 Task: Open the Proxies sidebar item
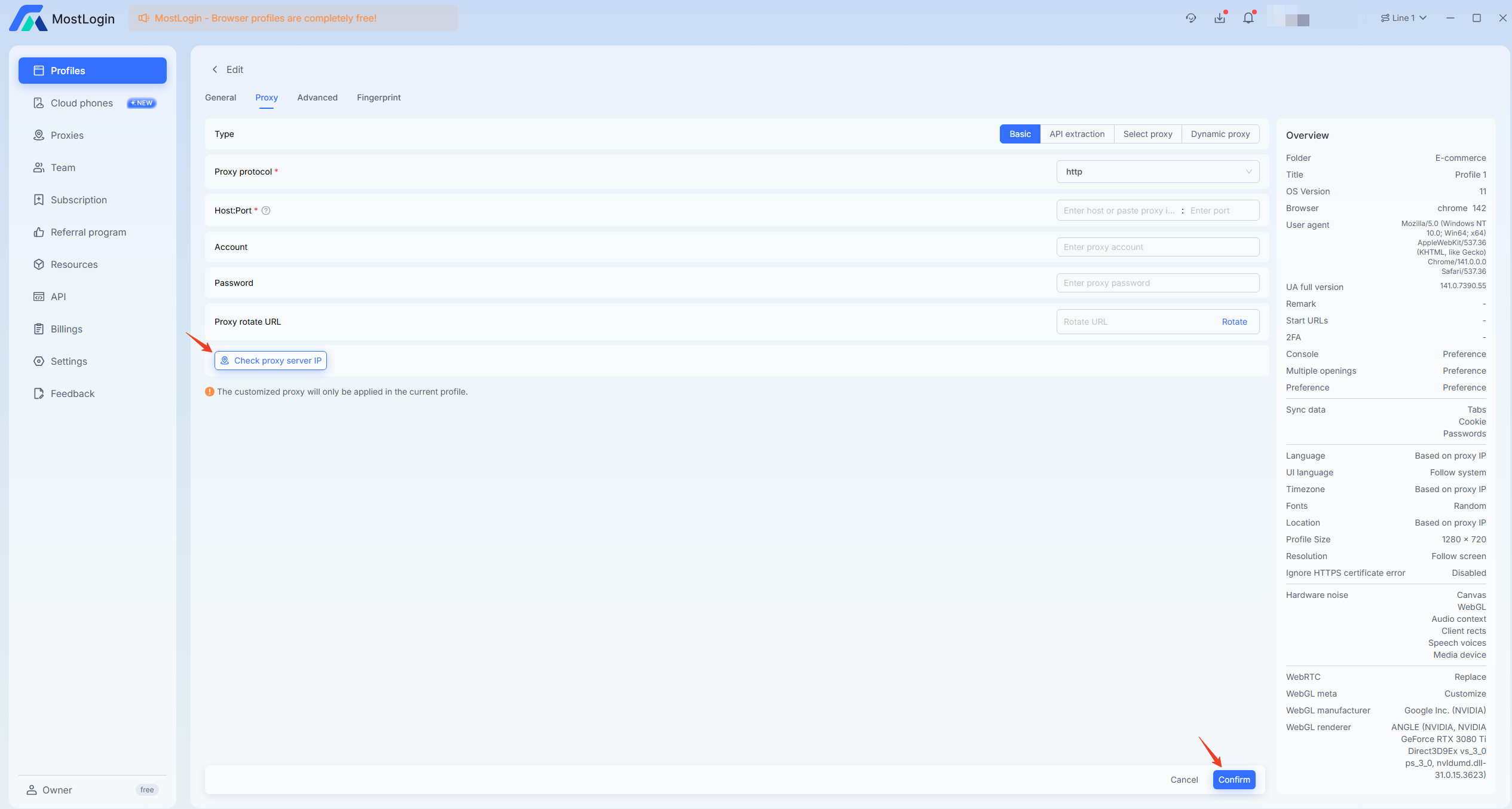tap(67, 135)
